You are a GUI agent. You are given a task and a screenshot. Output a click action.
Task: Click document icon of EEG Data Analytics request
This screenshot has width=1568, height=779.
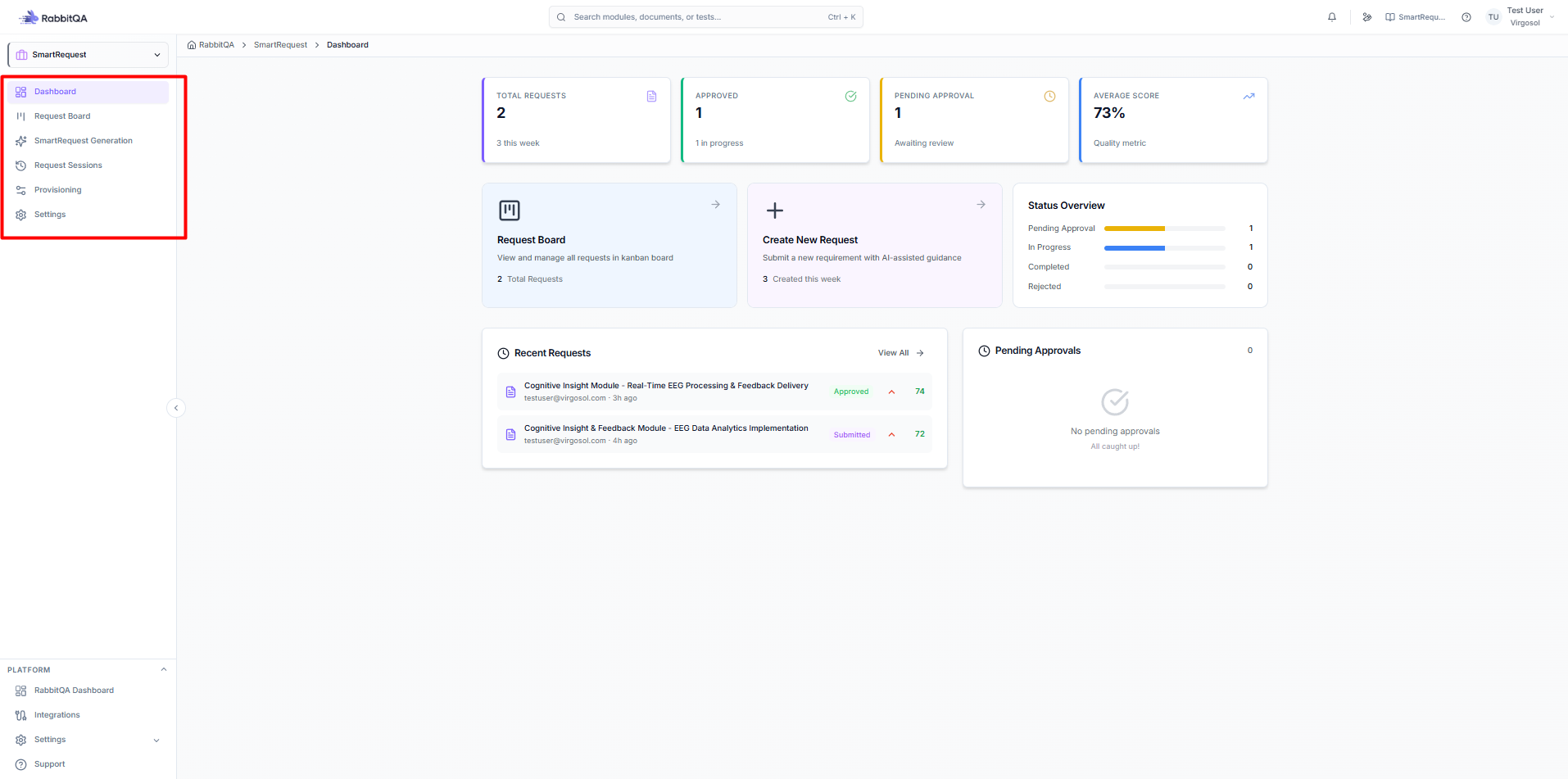click(511, 435)
